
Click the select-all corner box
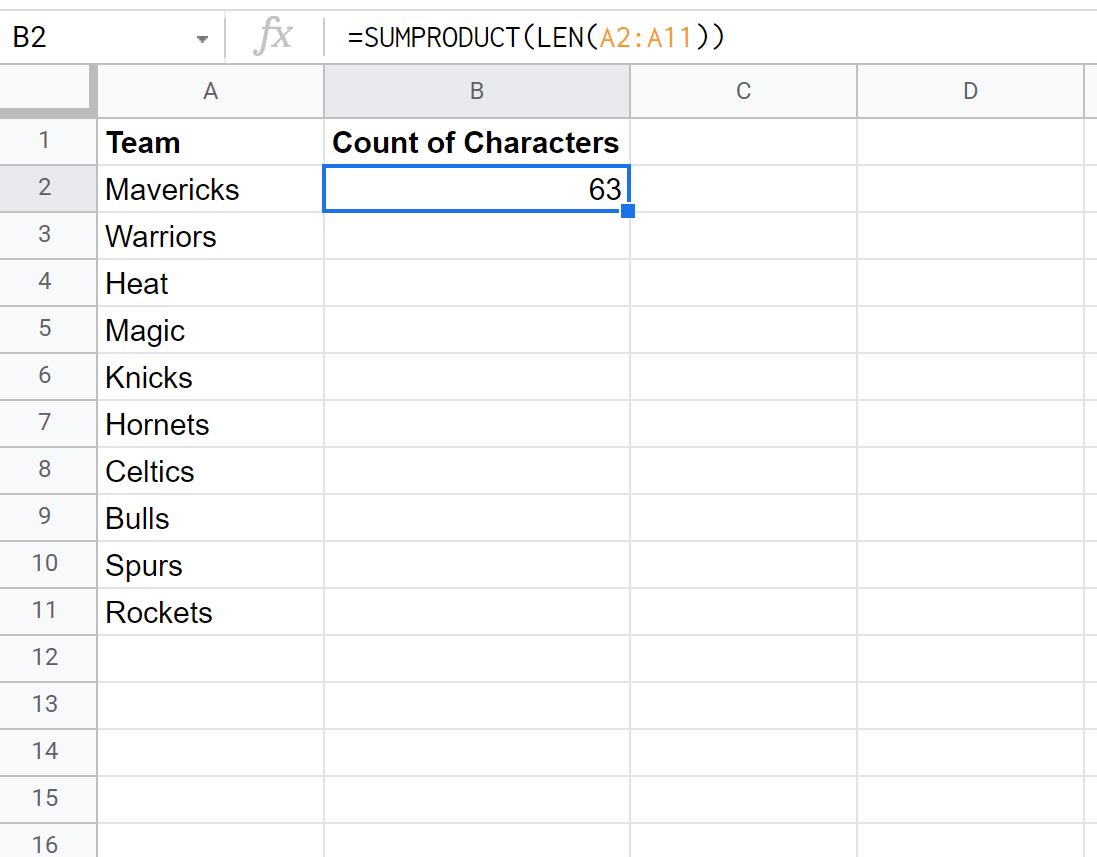[48, 90]
